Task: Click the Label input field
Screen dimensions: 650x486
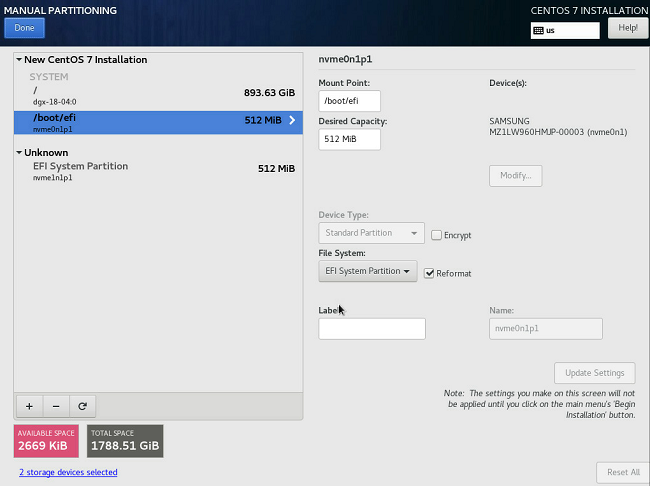Action: pos(371,329)
